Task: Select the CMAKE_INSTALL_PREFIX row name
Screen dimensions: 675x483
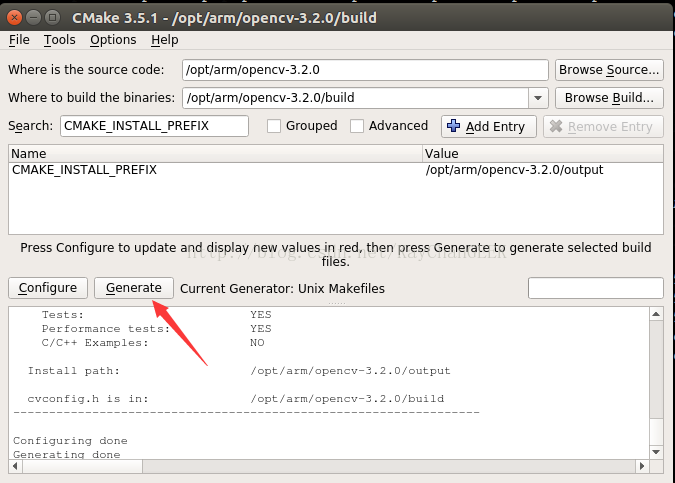Action: [x=84, y=170]
